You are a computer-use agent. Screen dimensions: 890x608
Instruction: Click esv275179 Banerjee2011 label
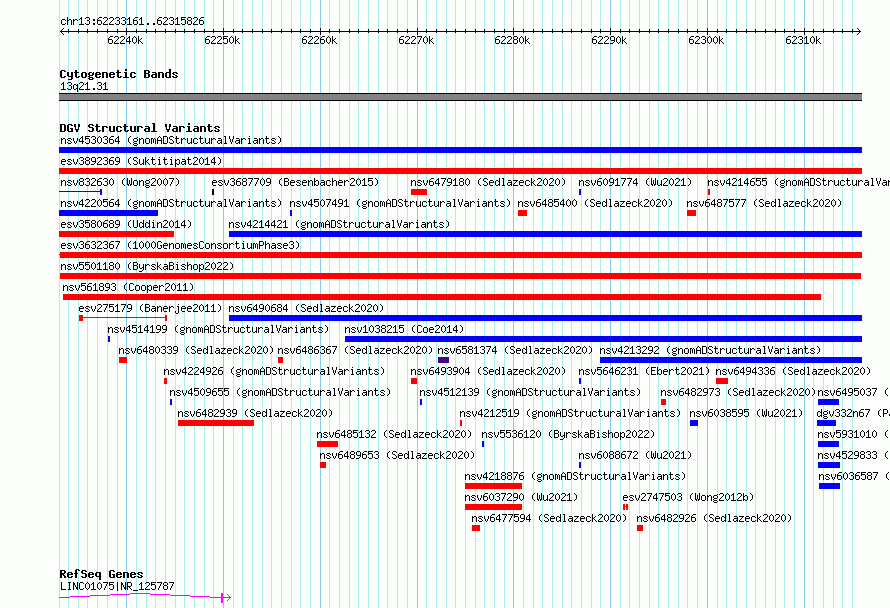pyautogui.click(x=150, y=308)
